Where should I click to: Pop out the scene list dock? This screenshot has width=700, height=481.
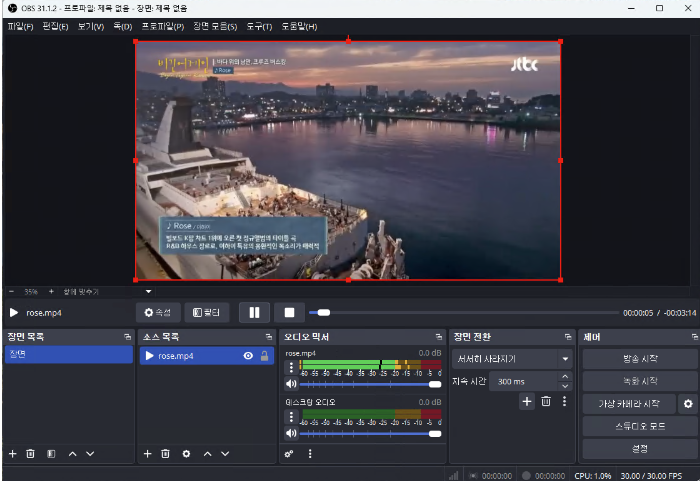127,337
